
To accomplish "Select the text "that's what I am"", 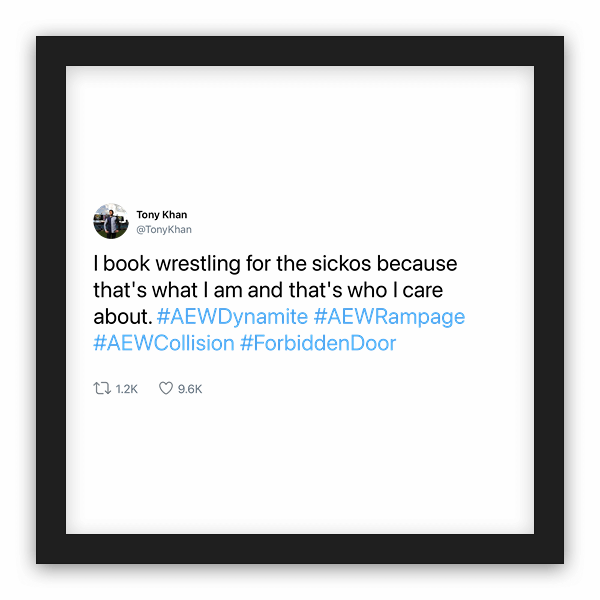I will click(x=168, y=290).
